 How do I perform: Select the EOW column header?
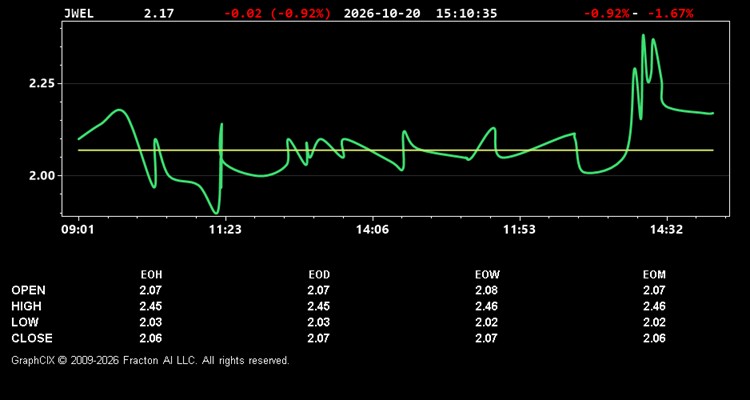pos(487,275)
